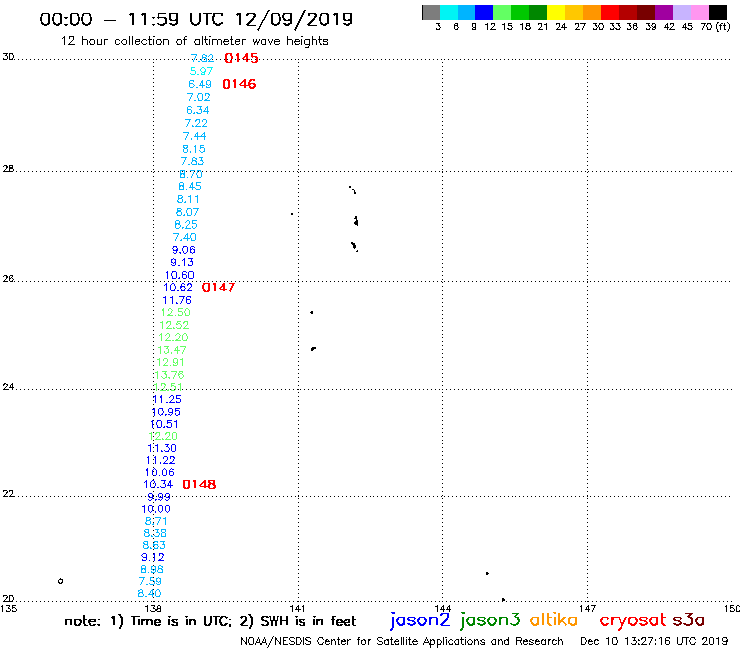This screenshot has height=650, width=740.
Task: Click the wave height value 7.40
Action: pos(185,237)
